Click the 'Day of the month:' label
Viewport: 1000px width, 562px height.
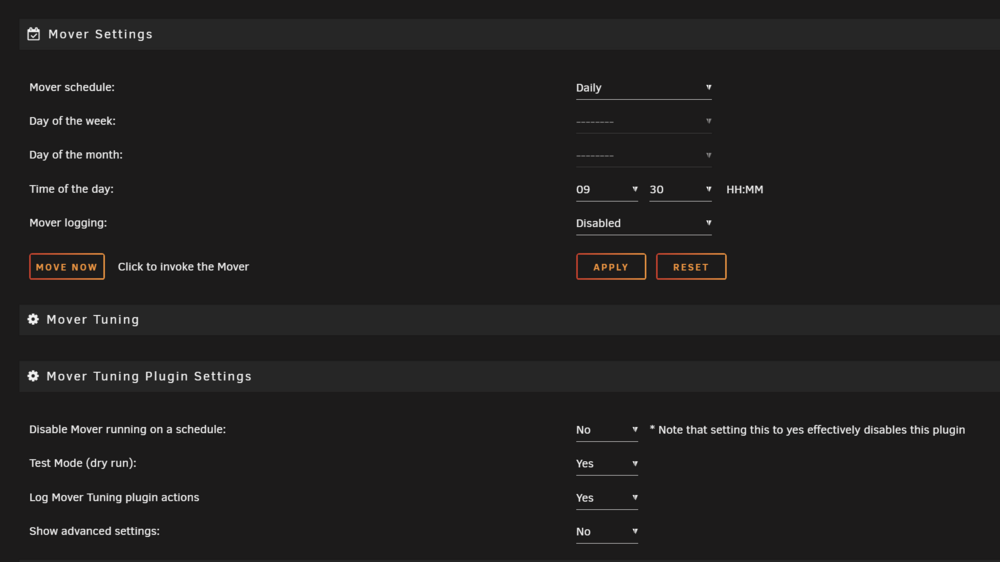76,155
